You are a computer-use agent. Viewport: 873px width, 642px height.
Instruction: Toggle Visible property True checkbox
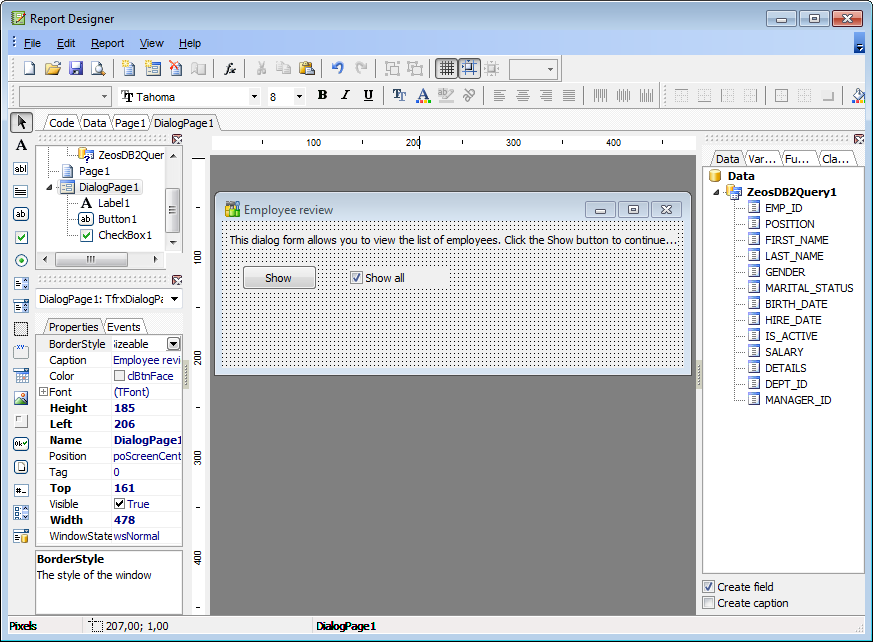click(x=119, y=503)
